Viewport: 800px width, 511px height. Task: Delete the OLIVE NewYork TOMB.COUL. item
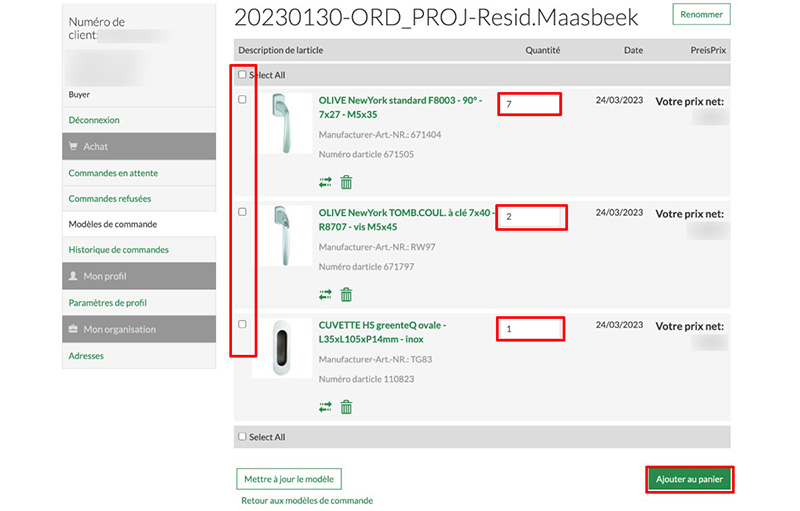click(x=347, y=294)
